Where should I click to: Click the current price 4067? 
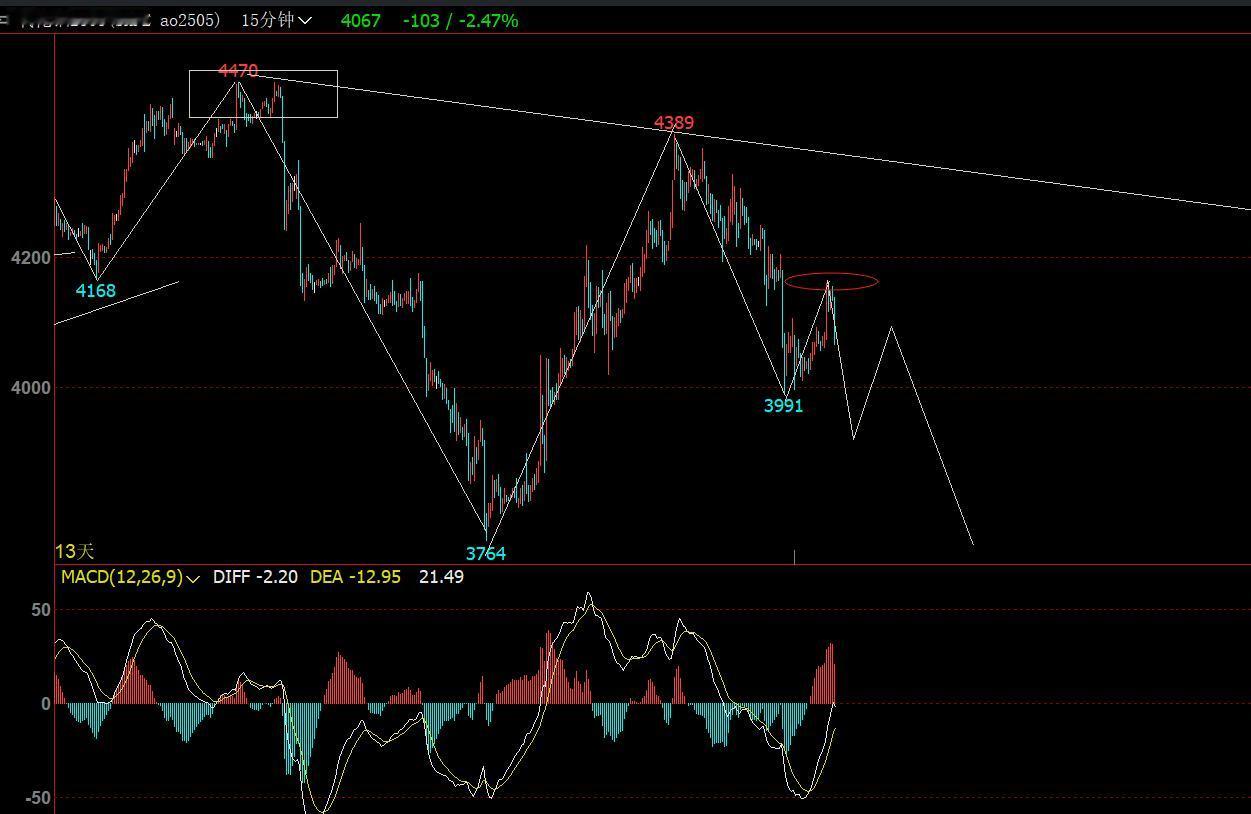click(x=361, y=20)
